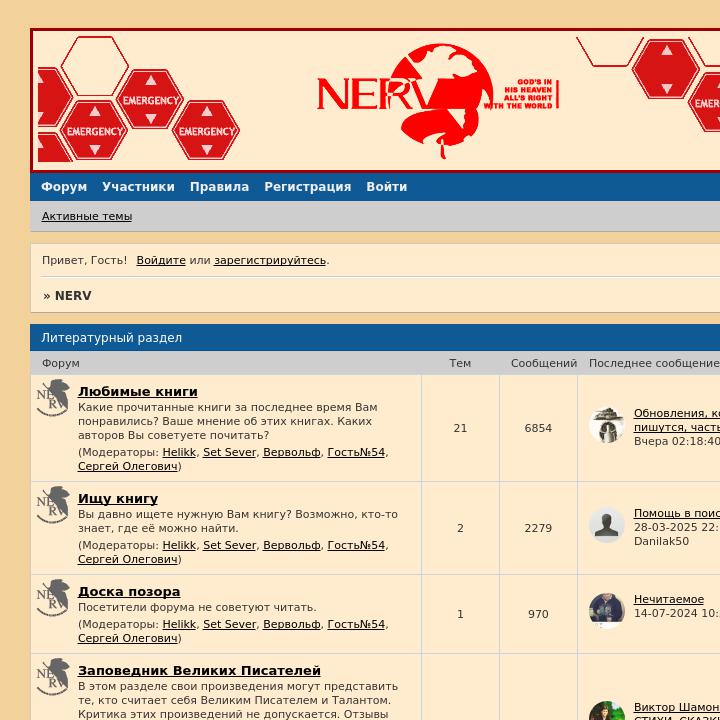720x720 pixels.
Task: Click Войти in the top navigation bar
Action: (x=386, y=187)
